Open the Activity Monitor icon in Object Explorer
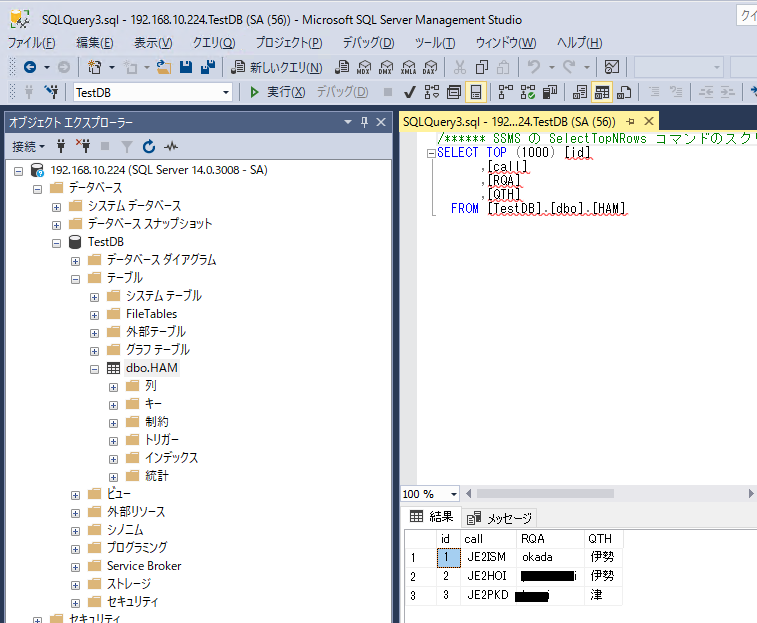Screen dimensions: 757x623 pos(171,146)
